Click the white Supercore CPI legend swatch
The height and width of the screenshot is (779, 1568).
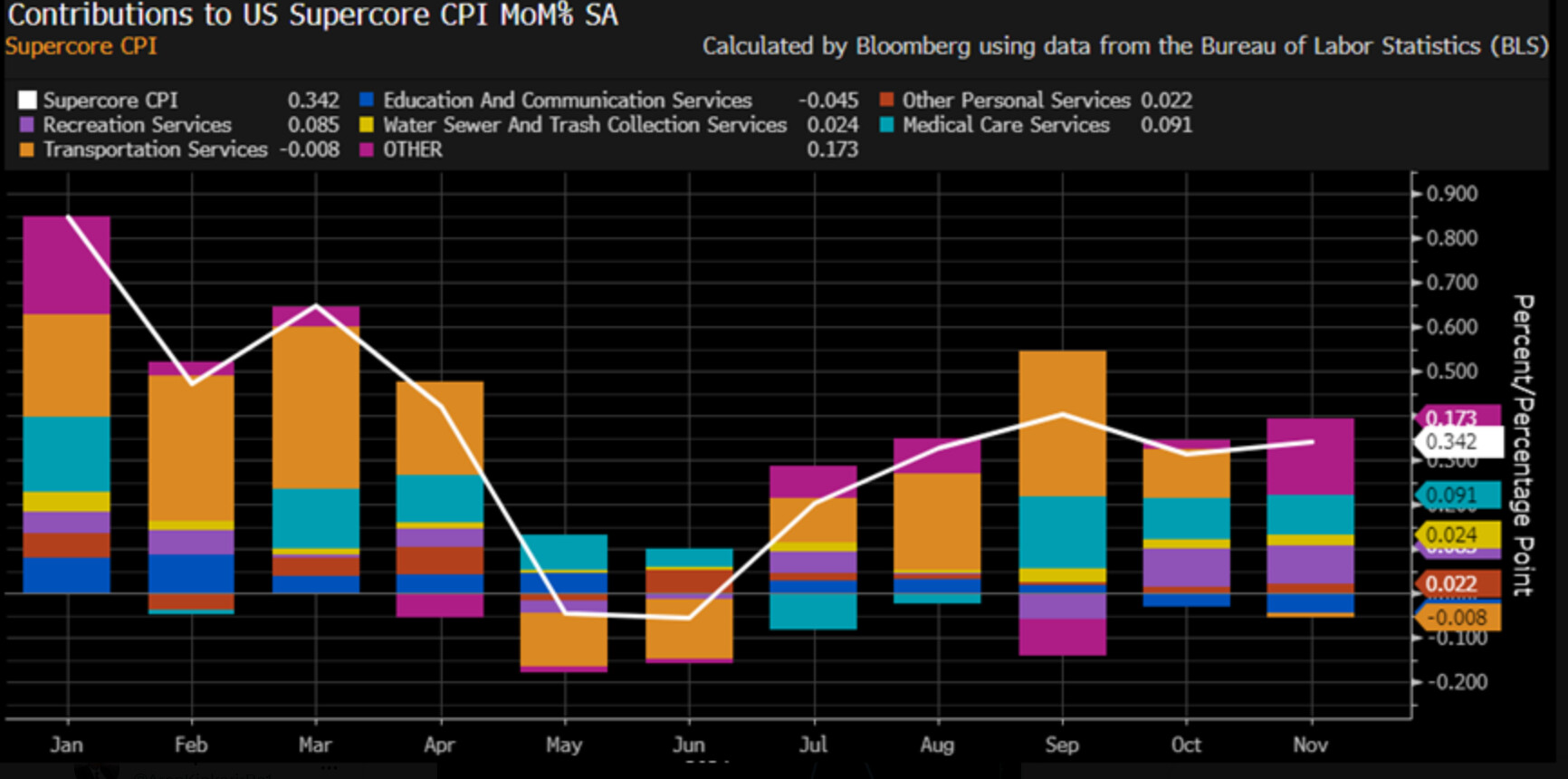pos(27,101)
